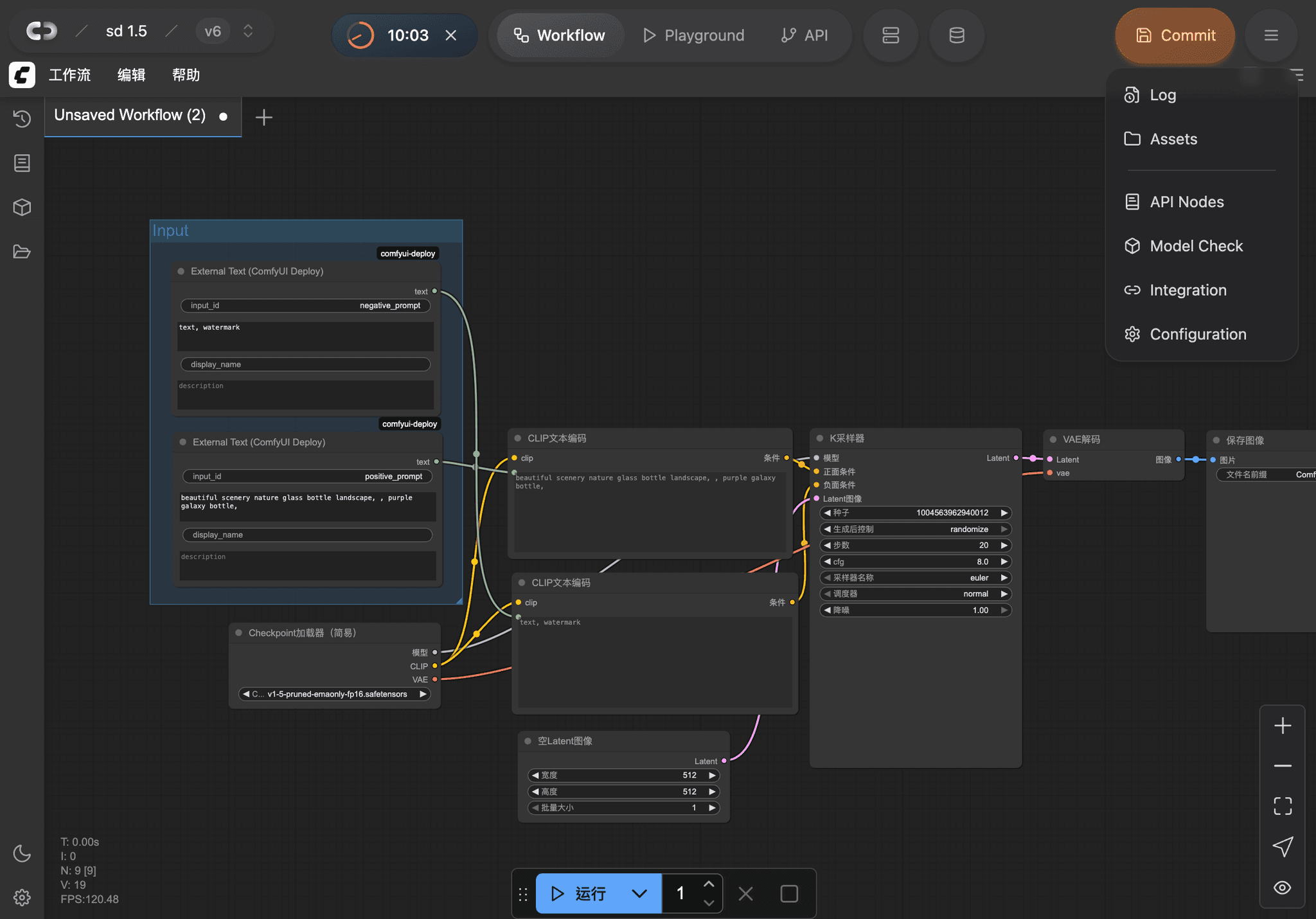The image size is (1316, 919).
Task: Open settings via bottom-left gear icon
Action: coord(22,898)
